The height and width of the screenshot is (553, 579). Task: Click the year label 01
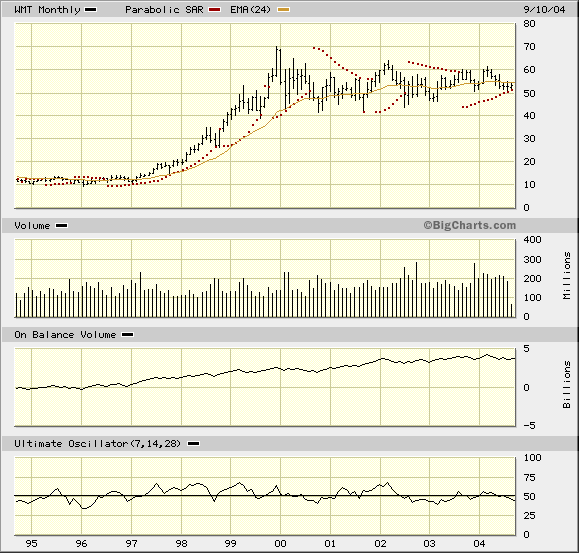point(330,544)
